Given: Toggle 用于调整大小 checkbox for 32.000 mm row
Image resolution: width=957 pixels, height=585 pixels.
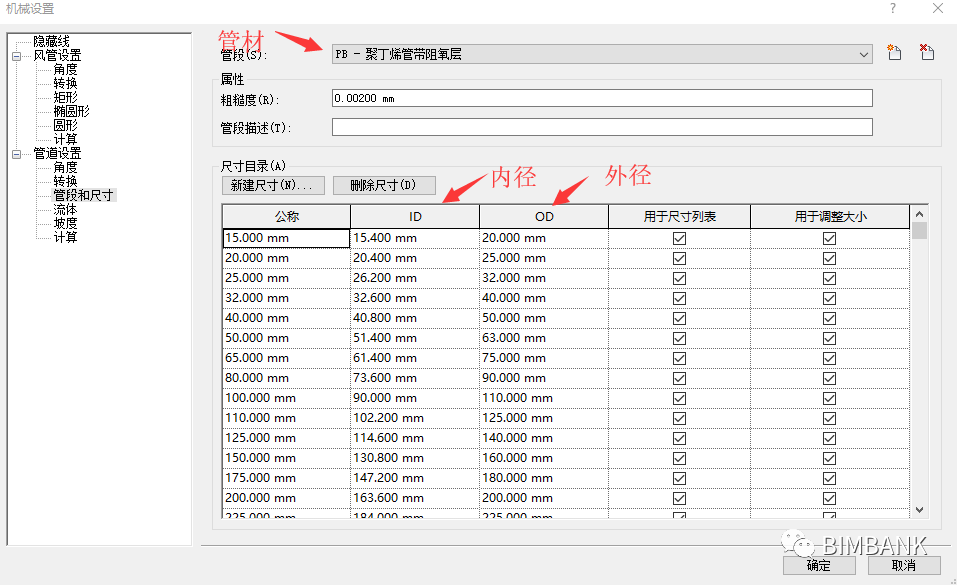Looking at the screenshot, I should coord(829,298).
